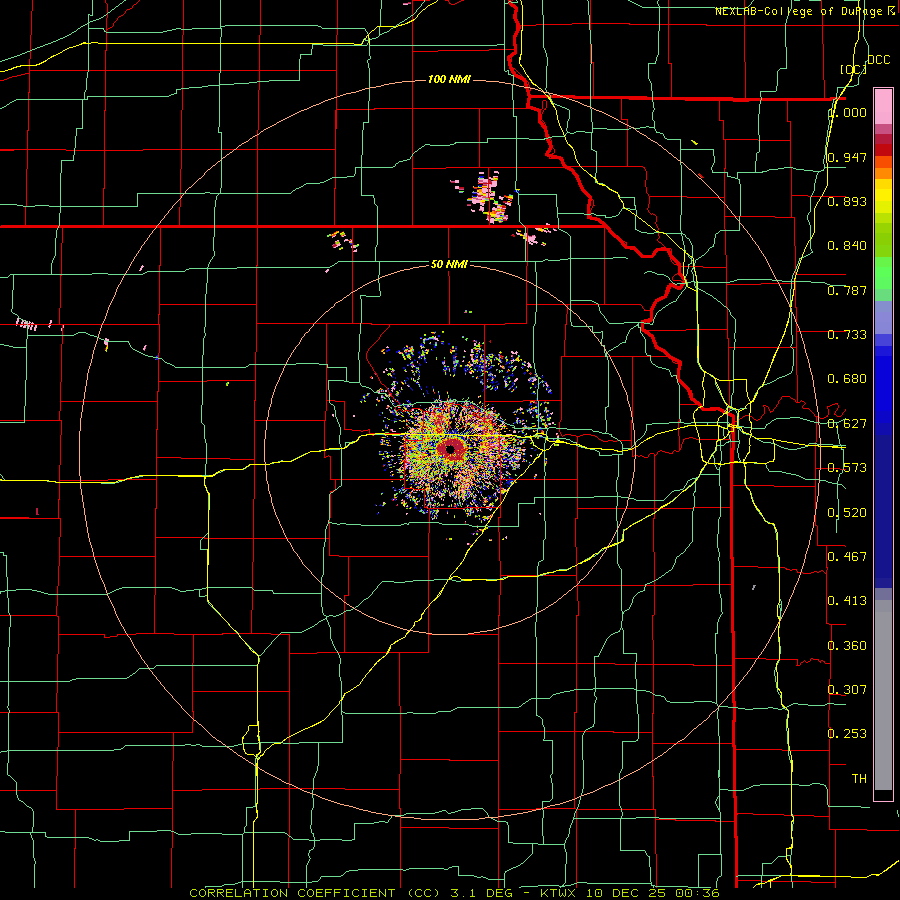
Task: Click the 0.307 value on the color scale
Action: pyautogui.click(x=847, y=690)
